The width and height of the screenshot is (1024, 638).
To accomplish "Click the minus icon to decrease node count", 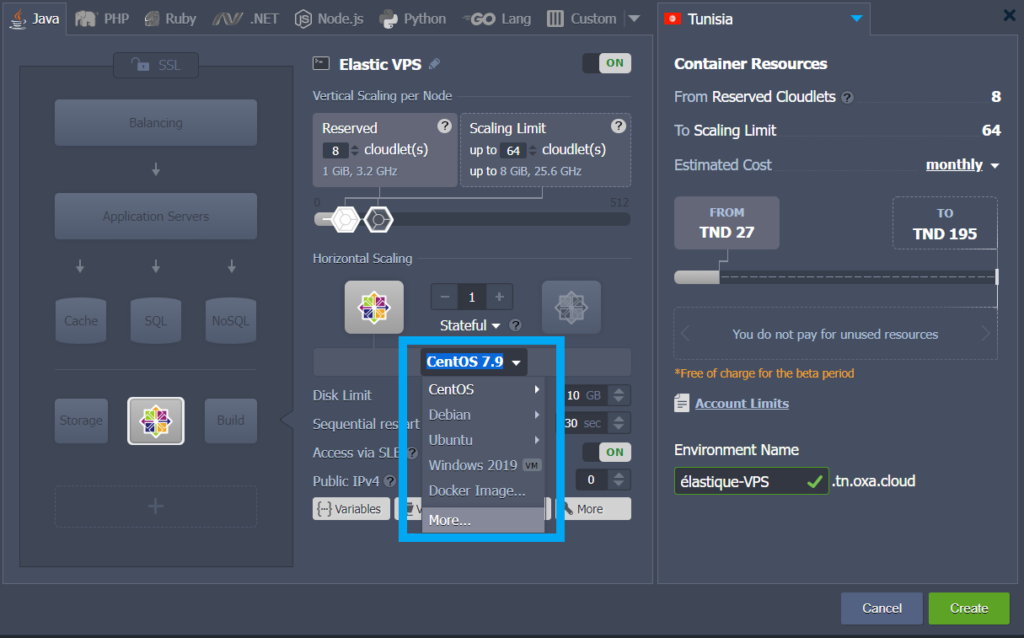I will tap(445, 297).
